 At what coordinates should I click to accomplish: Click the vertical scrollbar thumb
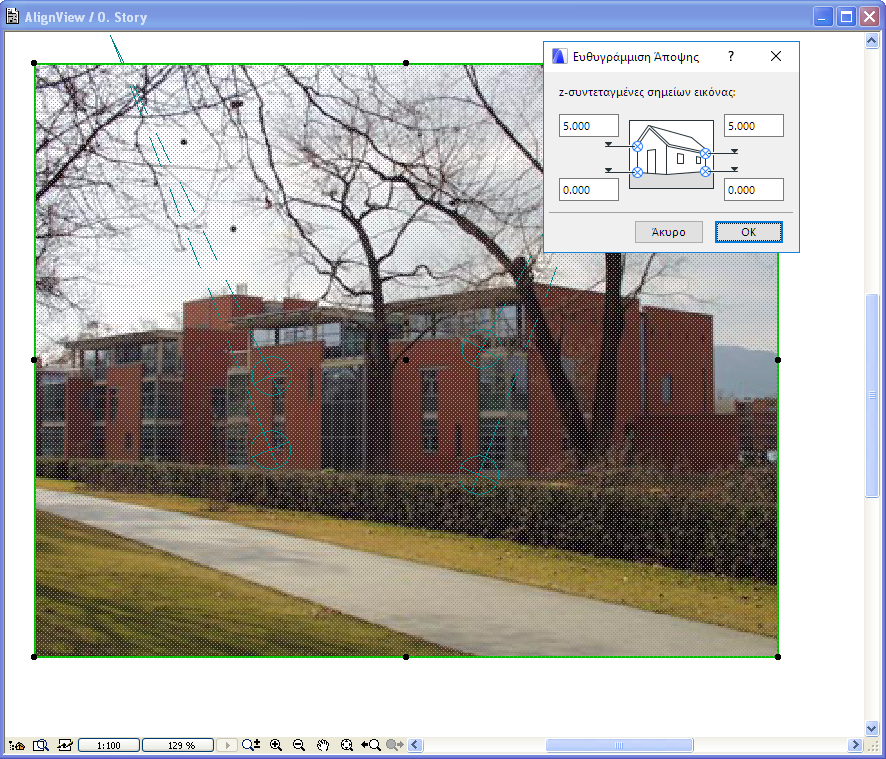click(x=872, y=396)
